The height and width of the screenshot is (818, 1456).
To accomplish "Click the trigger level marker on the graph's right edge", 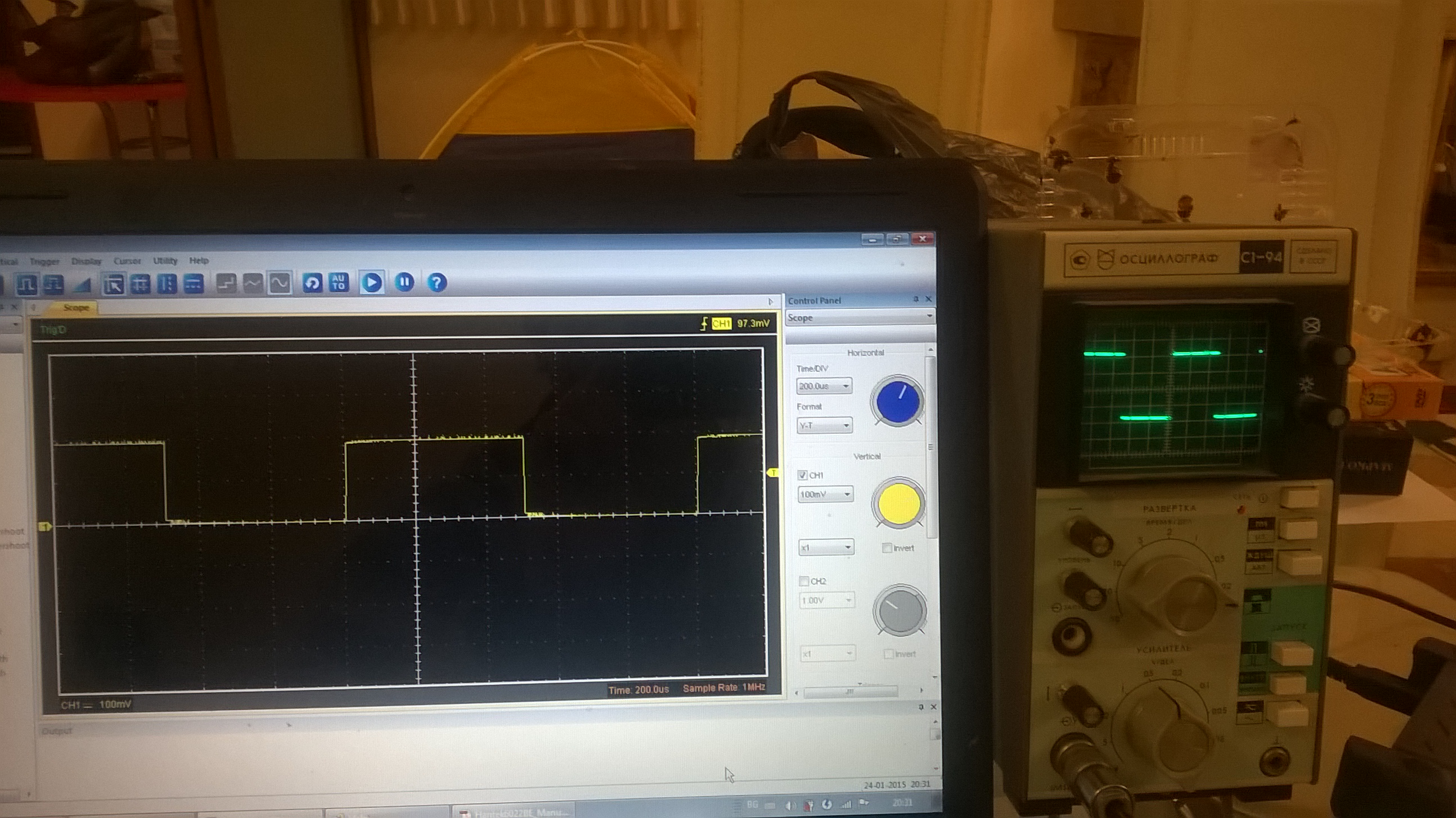I will (x=772, y=472).
